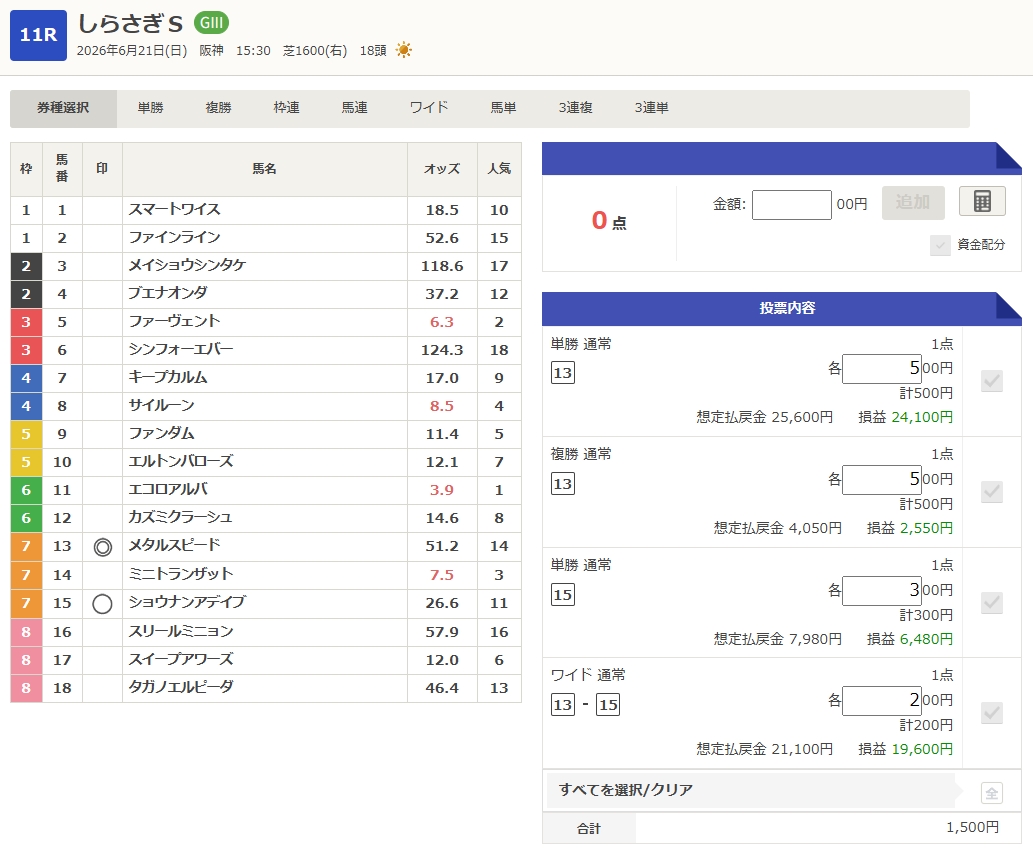Click the 印 column header

[x=102, y=169]
